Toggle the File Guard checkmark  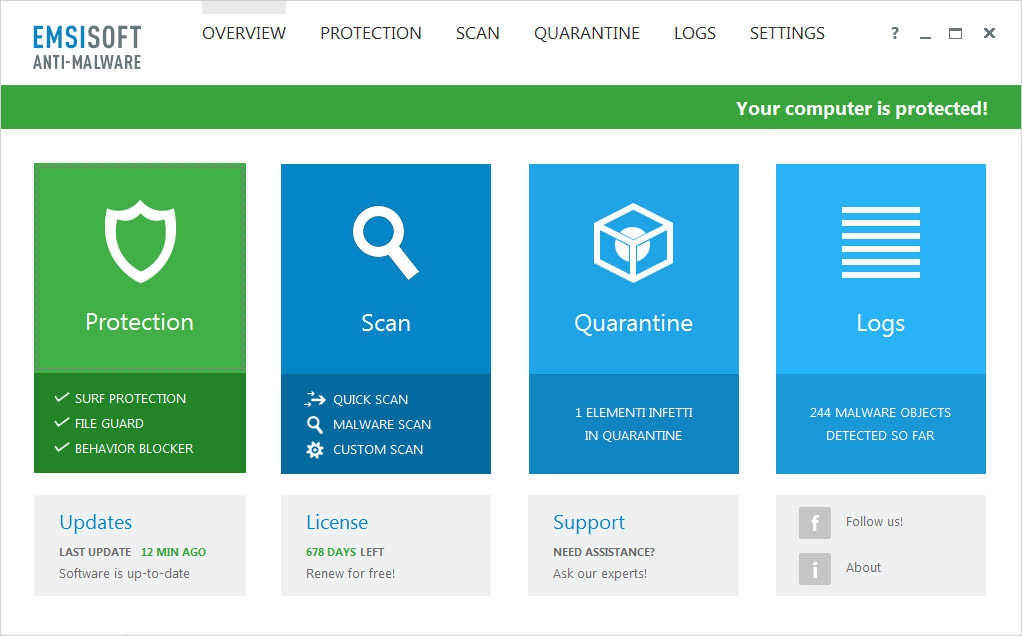[62, 423]
